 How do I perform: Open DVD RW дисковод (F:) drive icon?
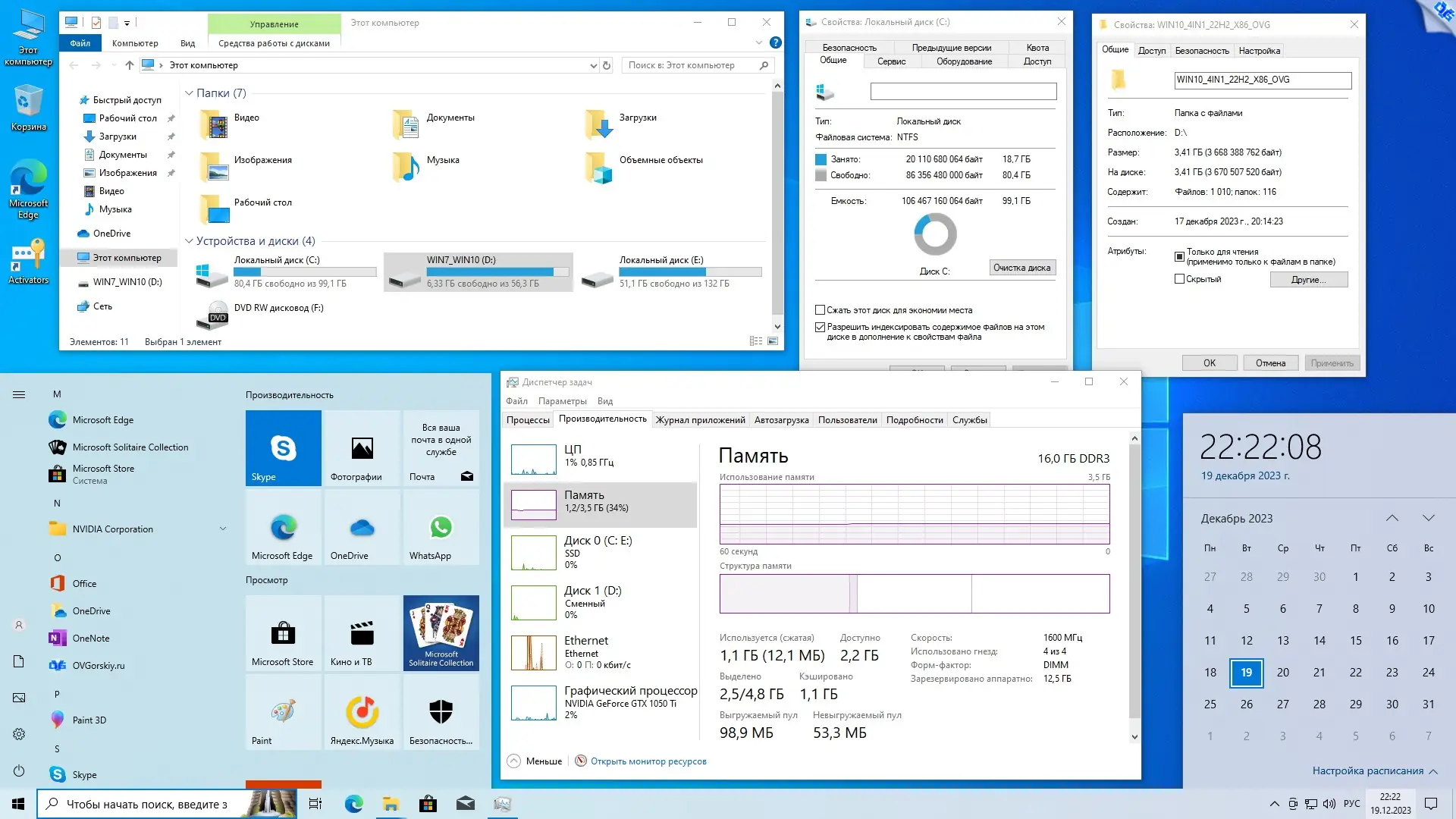[213, 313]
